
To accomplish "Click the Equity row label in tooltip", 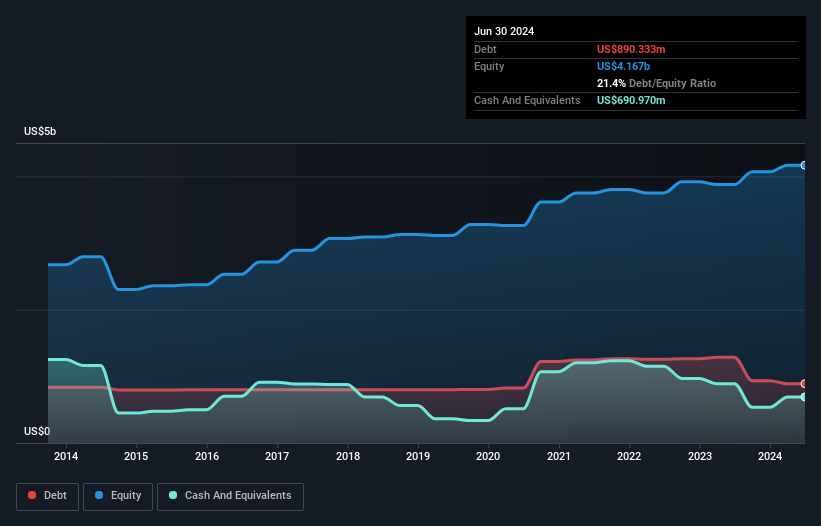I will [489, 66].
